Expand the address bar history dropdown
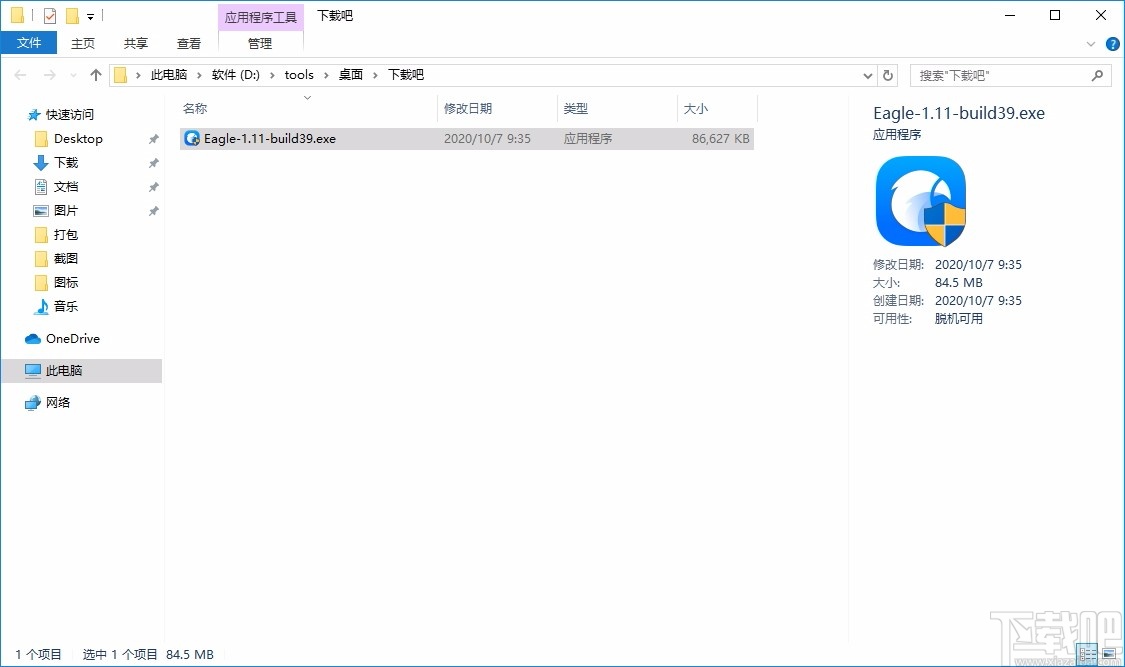 [867, 74]
